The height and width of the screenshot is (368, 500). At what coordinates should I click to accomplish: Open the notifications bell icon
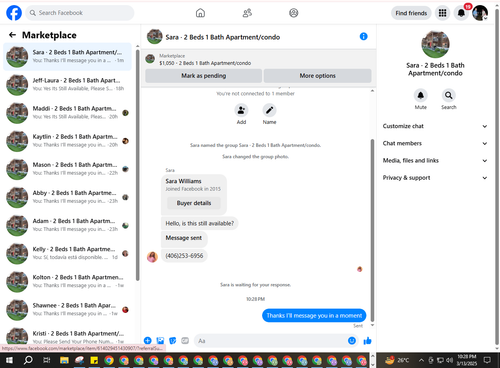pyautogui.click(x=461, y=13)
